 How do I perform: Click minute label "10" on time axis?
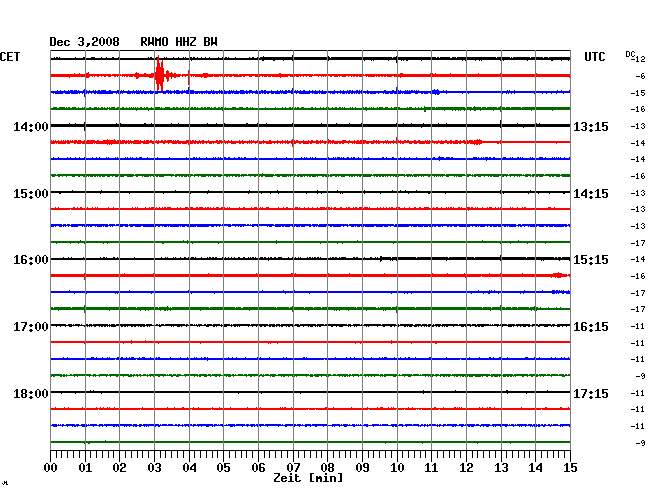point(397,467)
